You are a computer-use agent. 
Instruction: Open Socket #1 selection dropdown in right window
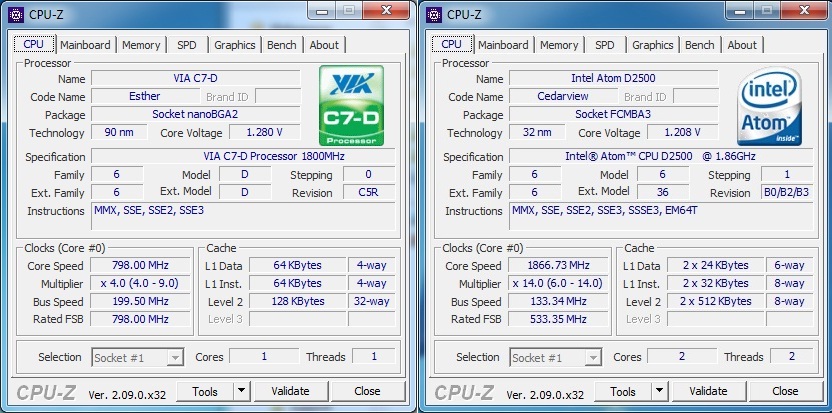click(x=556, y=357)
